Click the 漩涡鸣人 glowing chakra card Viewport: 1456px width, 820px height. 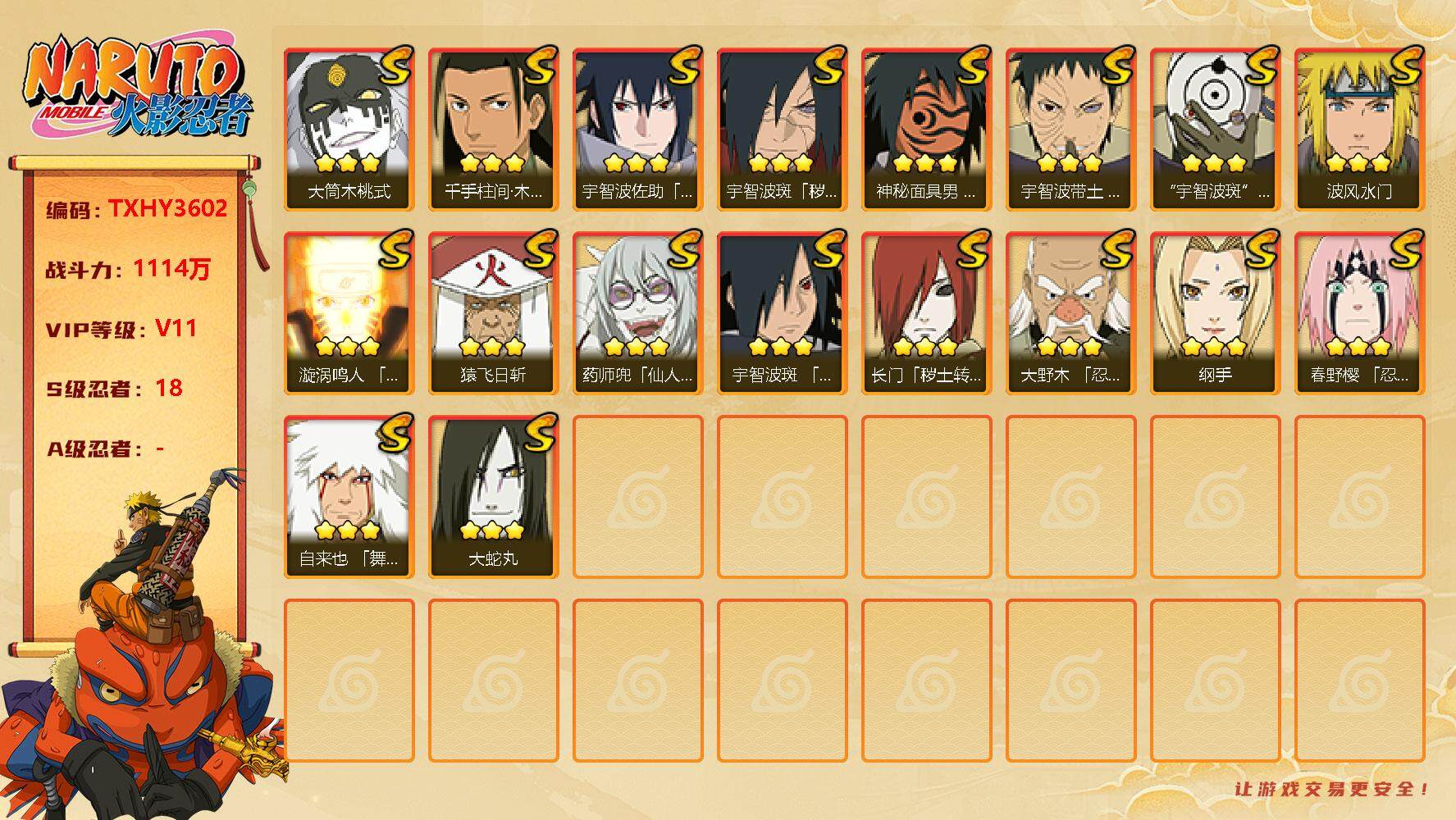(x=349, y=313)
